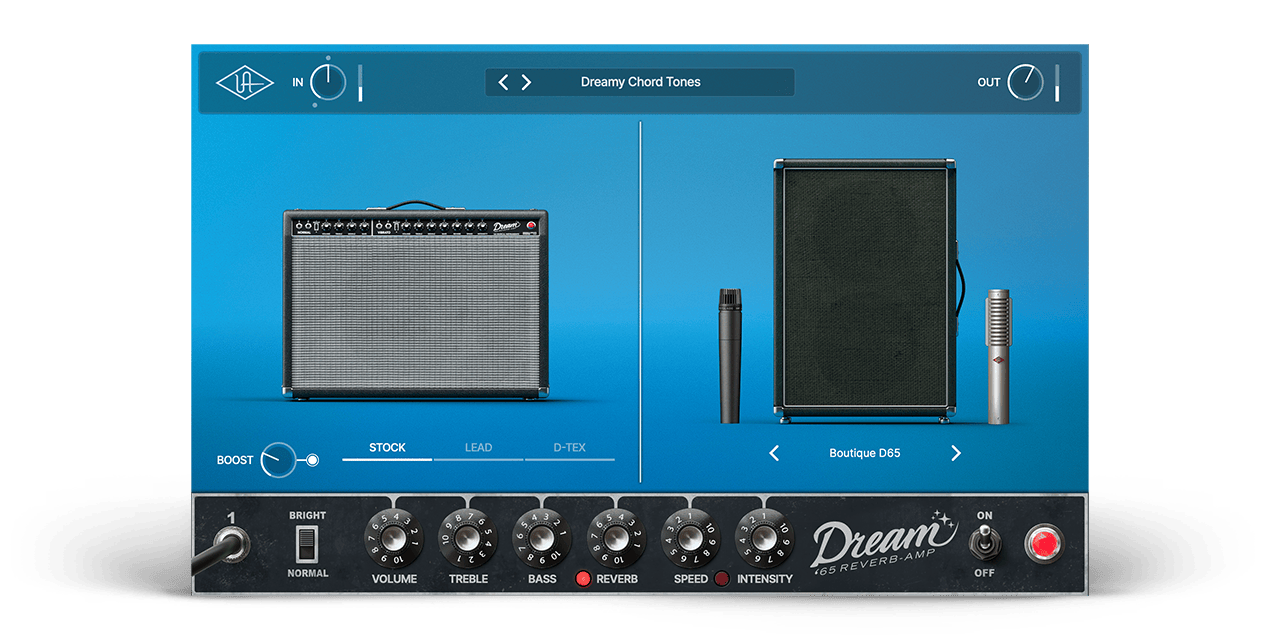1280x640 pixels.
Task: Adjust the BOOST knob
Action: tap(279, 460)
